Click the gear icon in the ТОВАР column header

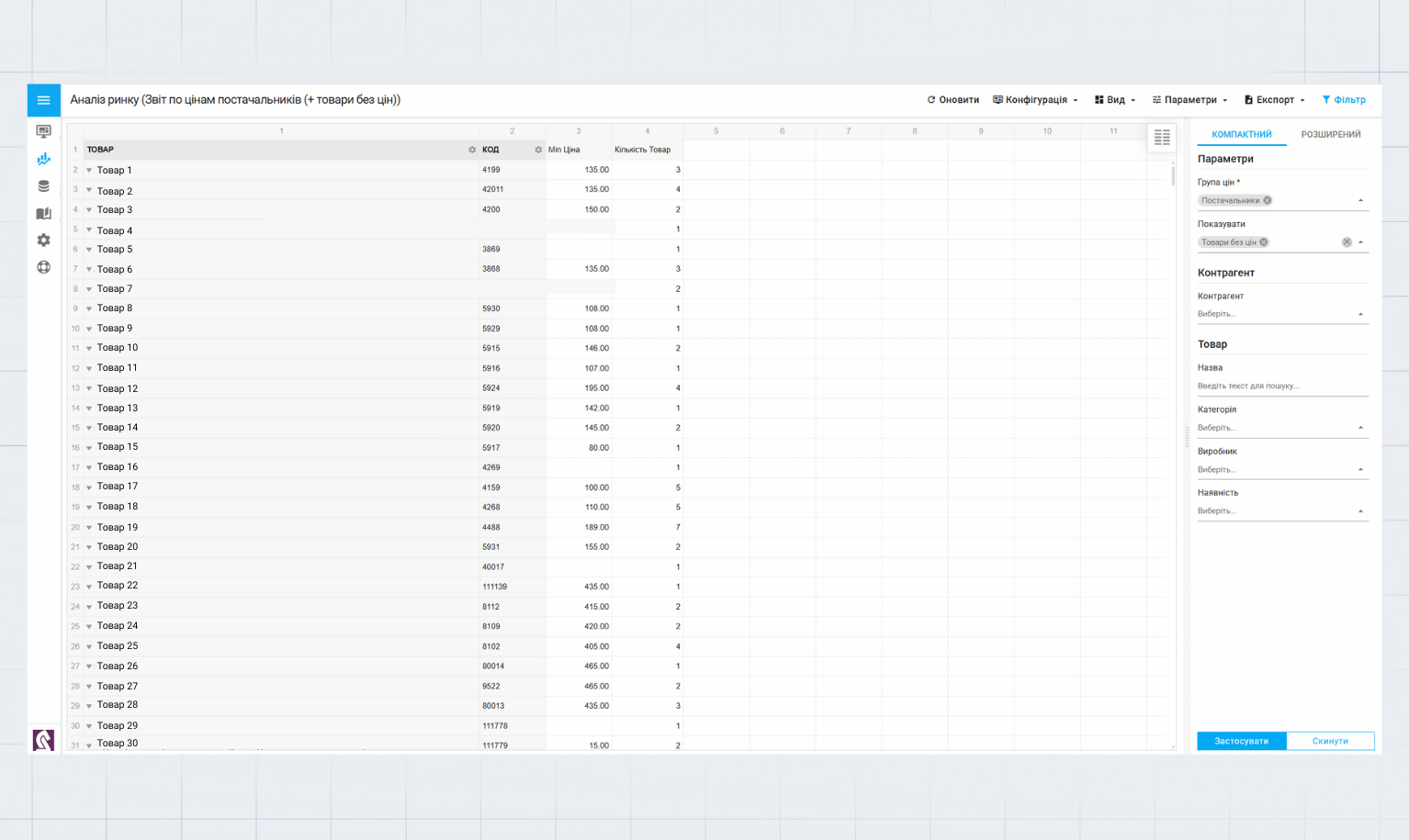click(472, 150)
